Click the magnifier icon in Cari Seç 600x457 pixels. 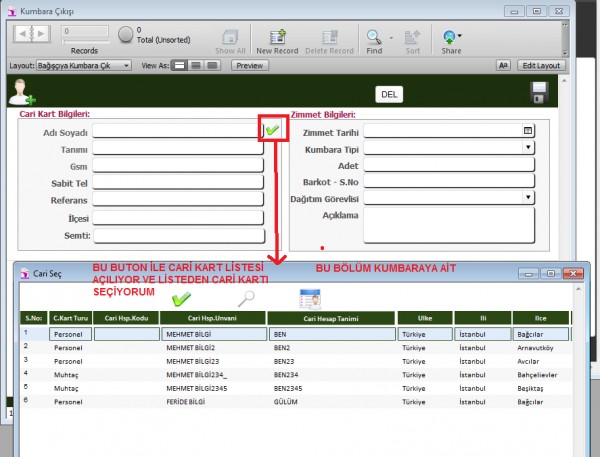tap(244, 298)
